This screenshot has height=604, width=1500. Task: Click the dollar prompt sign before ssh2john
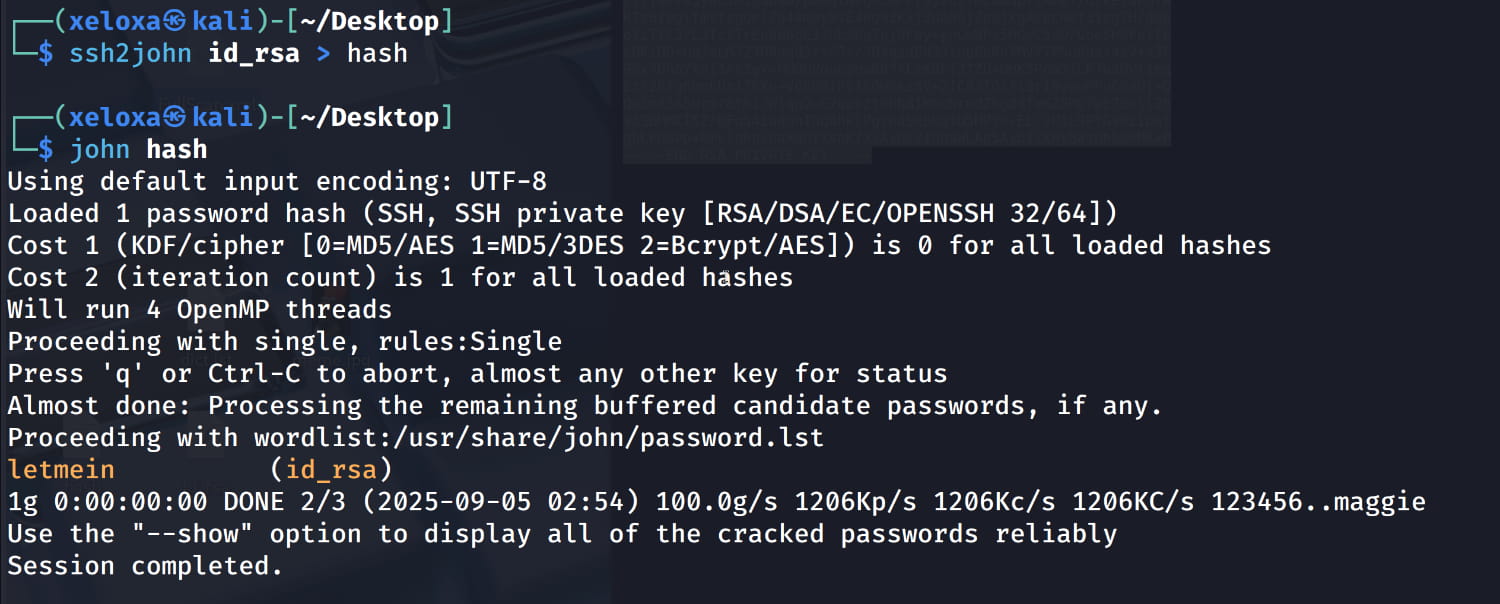coord(46,54)
